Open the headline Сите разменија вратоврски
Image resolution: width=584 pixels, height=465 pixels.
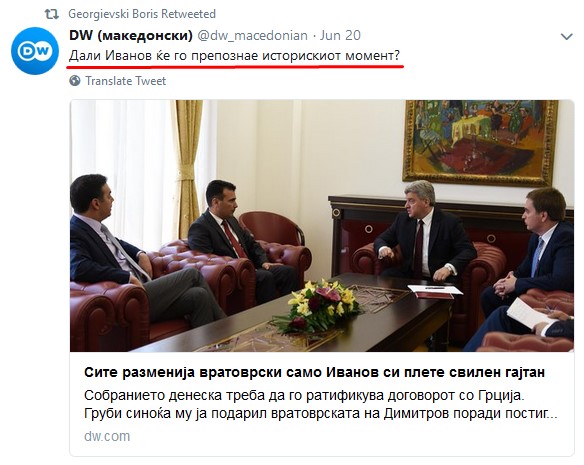click(314, 372)
